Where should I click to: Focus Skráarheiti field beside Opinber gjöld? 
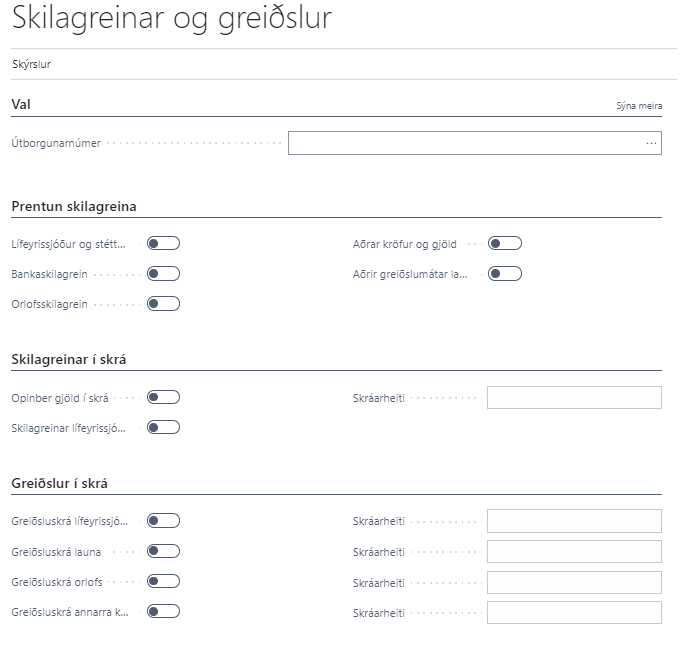(x=574, y=398)
